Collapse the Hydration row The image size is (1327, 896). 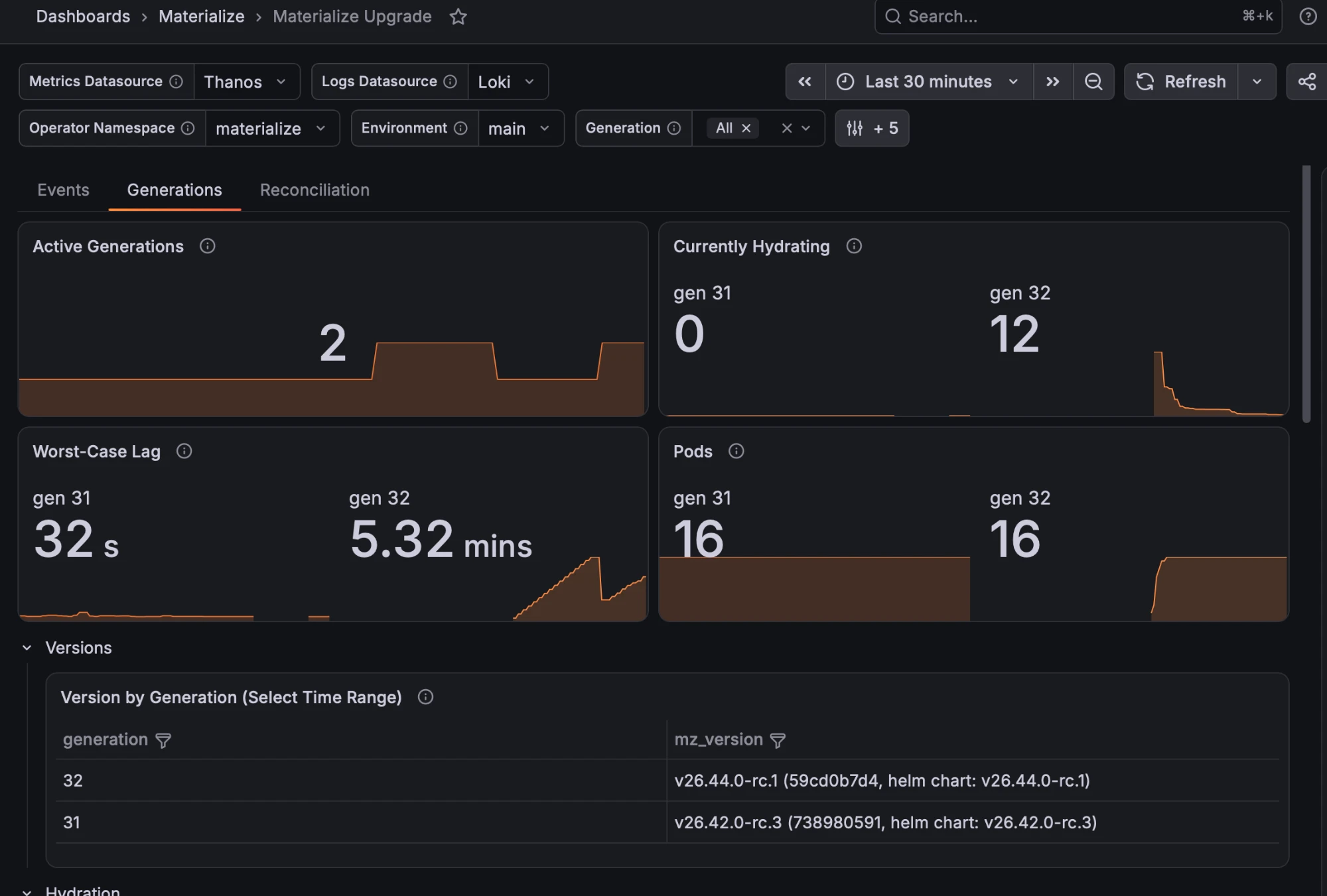click(27, 891)
